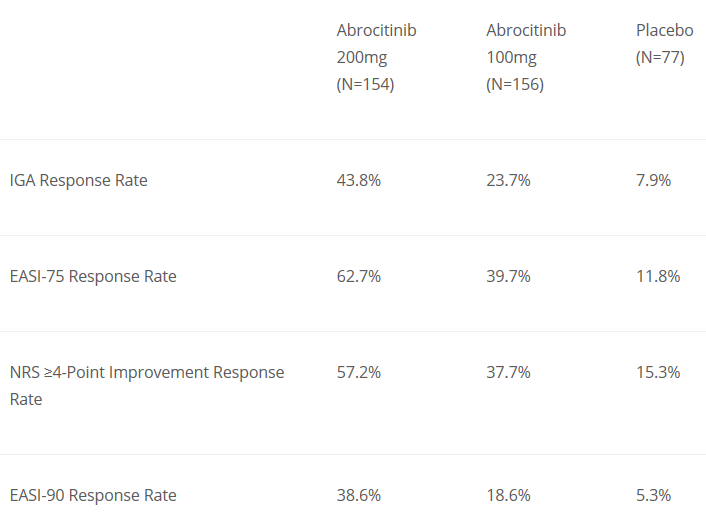Click the 38.6% EASI-90 value
This screenshot has width=706, height=520.
click(359, 495)
